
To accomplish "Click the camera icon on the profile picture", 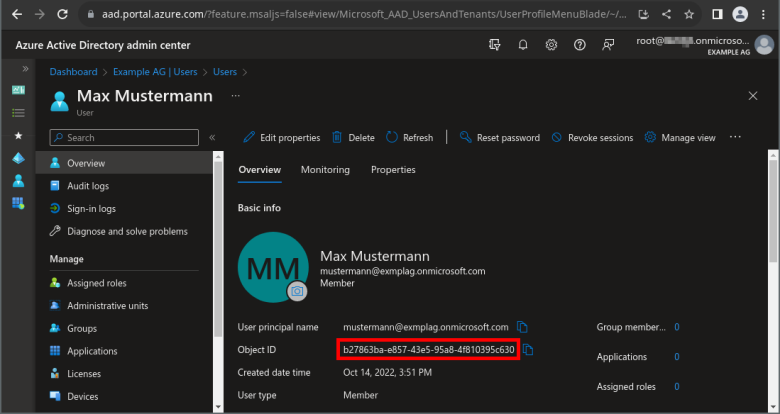I will pos(296,291).
